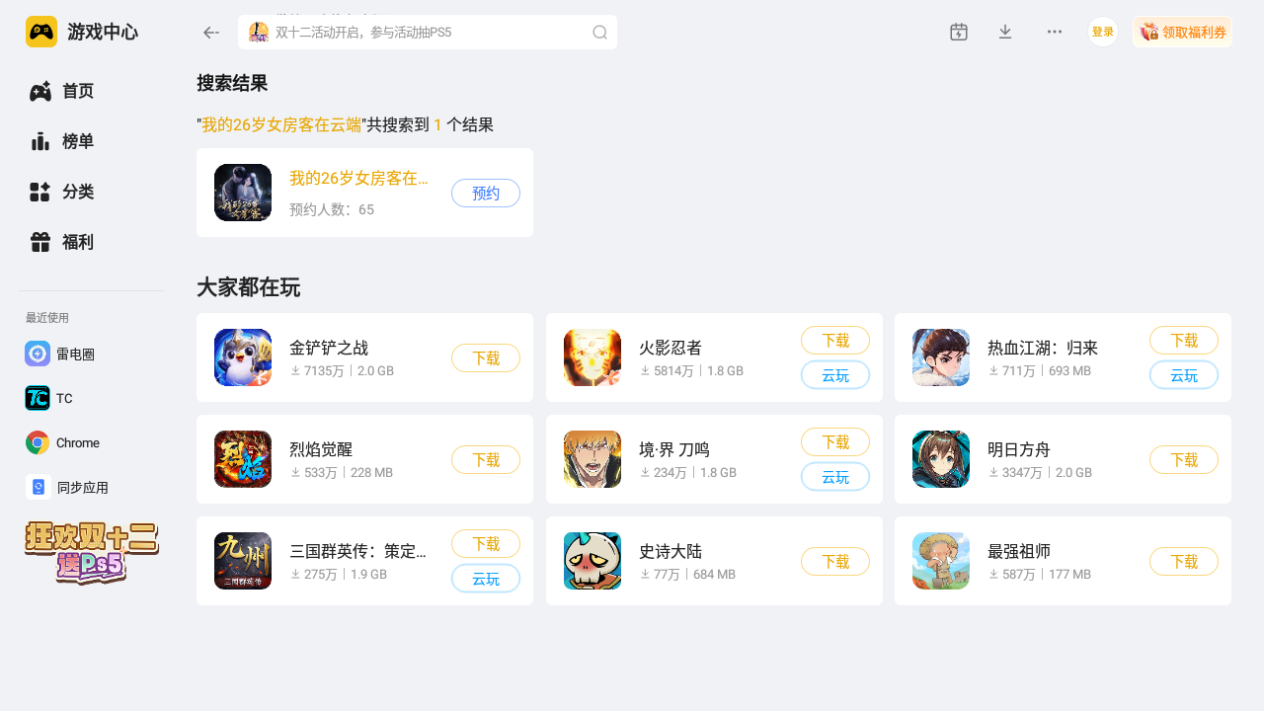1264x711 pixels.
Task: Open the 榜单 rankings page
Action: click(61, 141)
